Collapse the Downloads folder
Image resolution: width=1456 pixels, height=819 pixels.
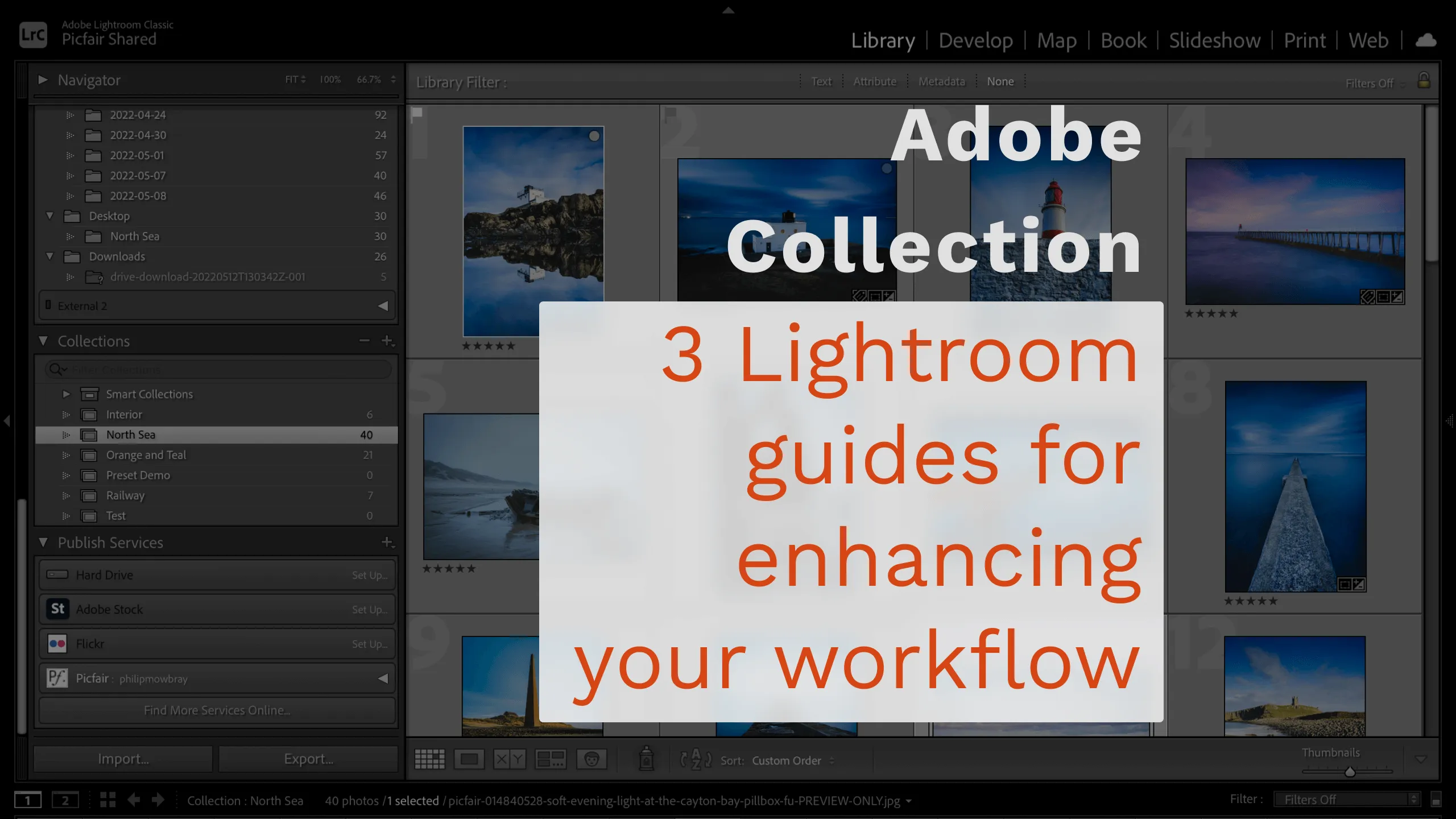click(x=50, y=257)
